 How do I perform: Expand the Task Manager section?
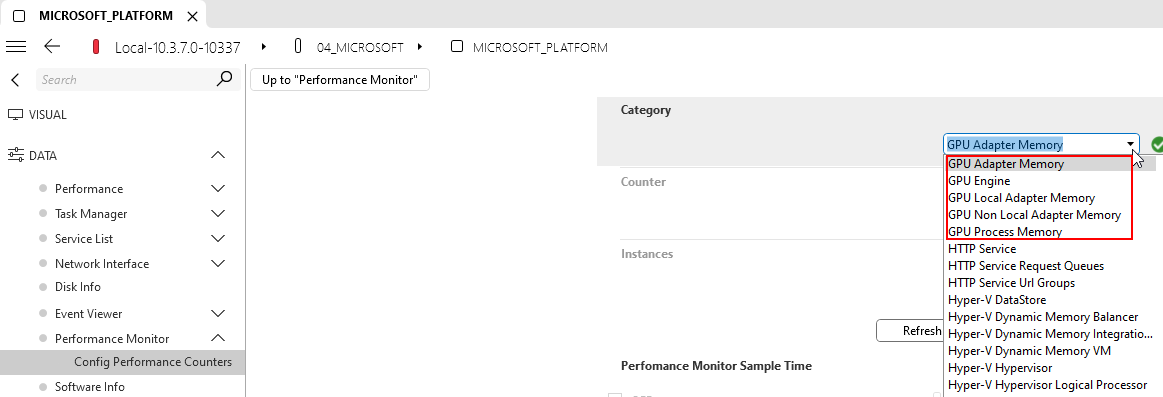[218, 214]
